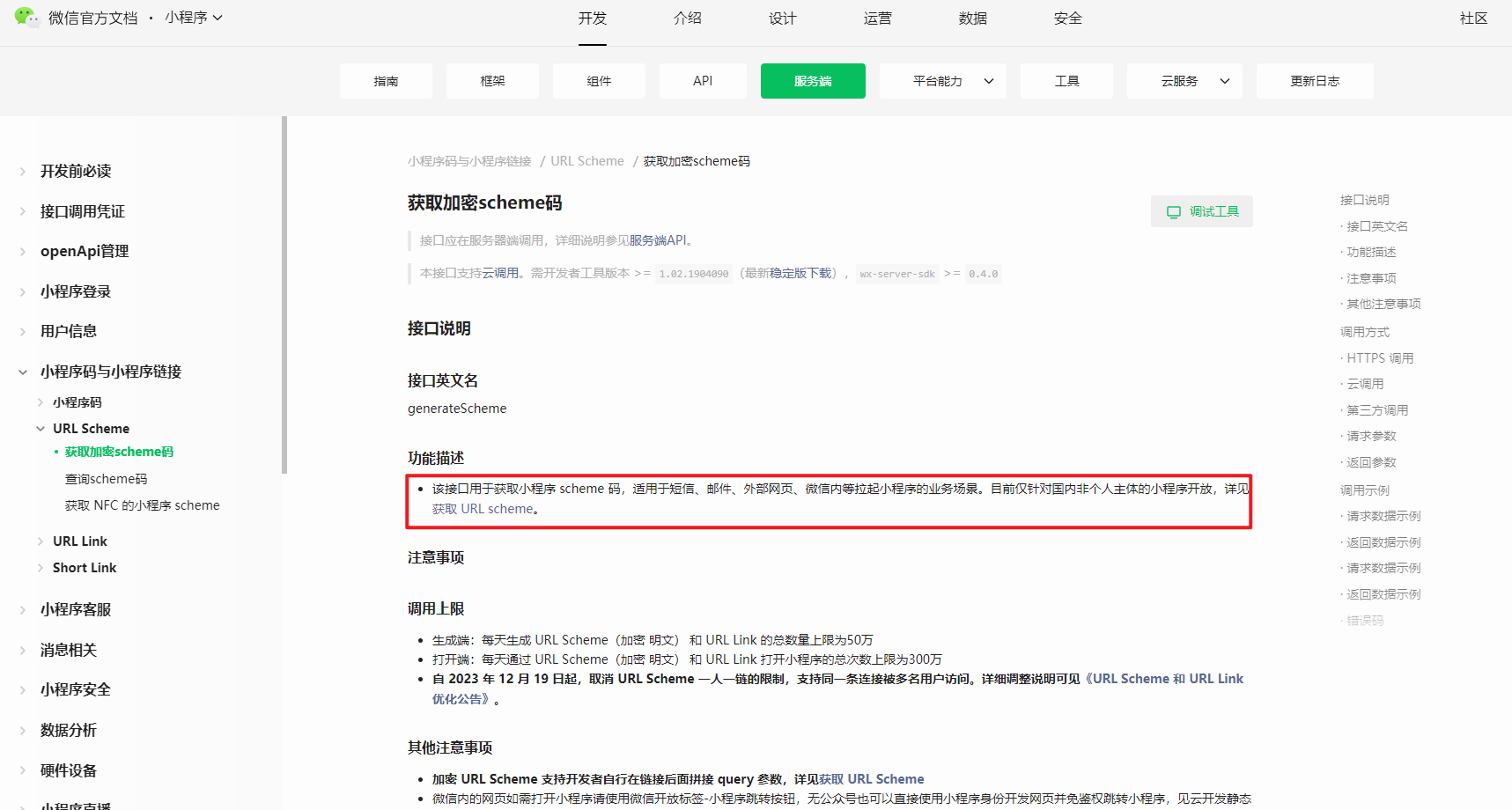Open the 服务端API link
The height and width of the screenshot is (810, 1512).
[657, 240]
